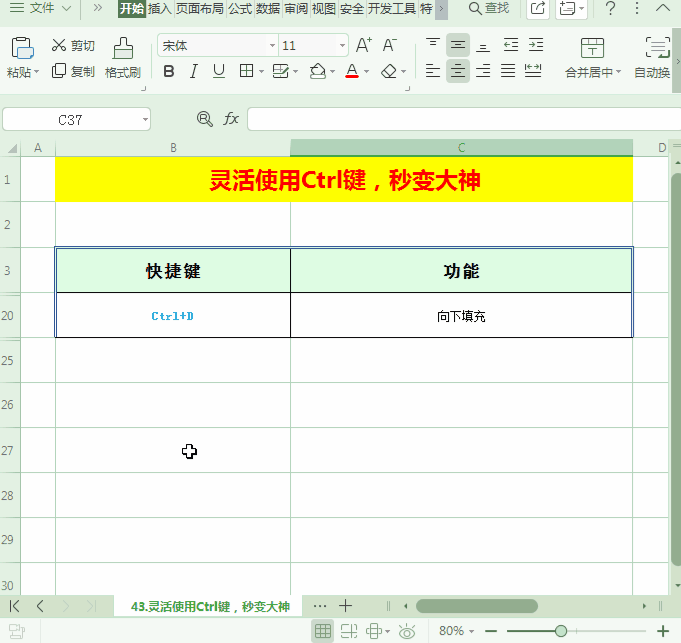This screenshot has height=643, width=681.
Task: Toggle eye protection mode icon
Action: [407, 631]
